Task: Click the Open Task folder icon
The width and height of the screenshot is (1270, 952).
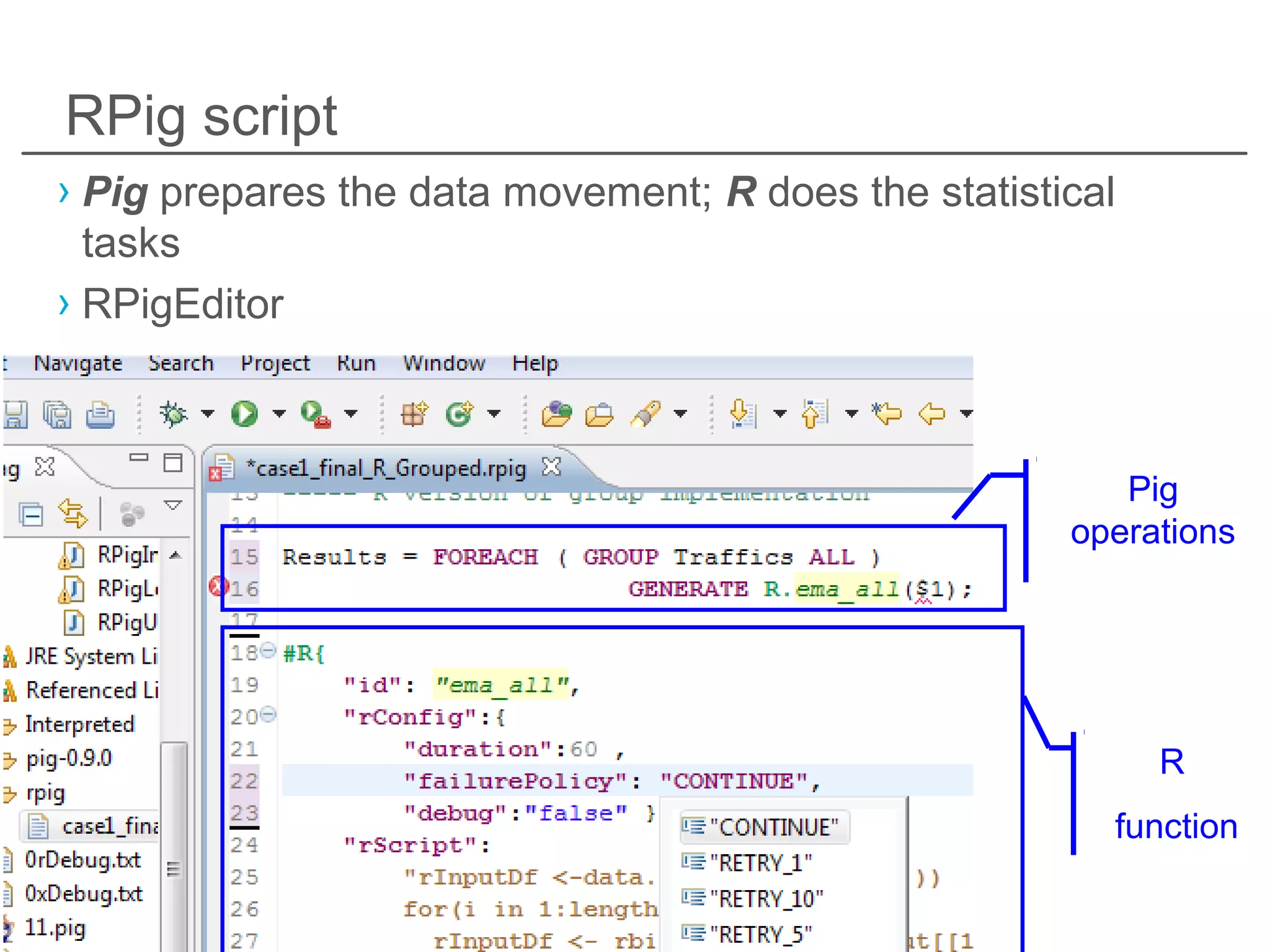Action: (599, 414)
